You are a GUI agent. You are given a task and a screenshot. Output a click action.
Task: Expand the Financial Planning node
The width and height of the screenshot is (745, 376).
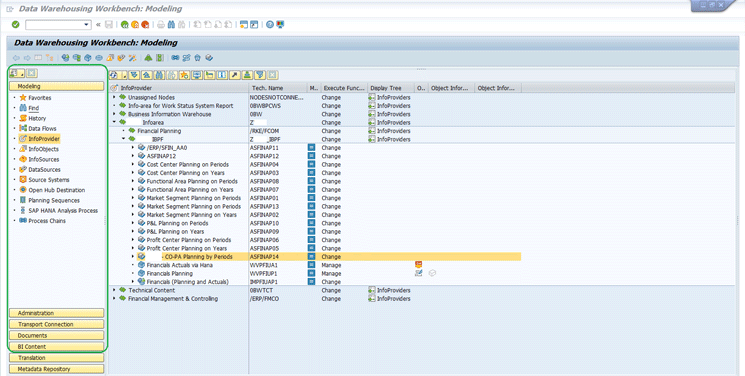(124, 131)
